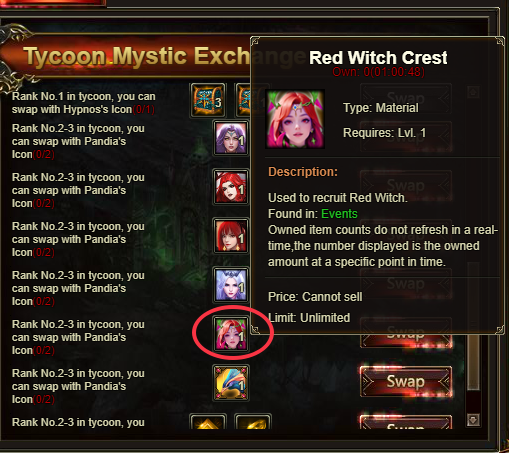Select the golden bird crest icon
This screenshot has width=509, height=453.
click(x=231, y=383)
